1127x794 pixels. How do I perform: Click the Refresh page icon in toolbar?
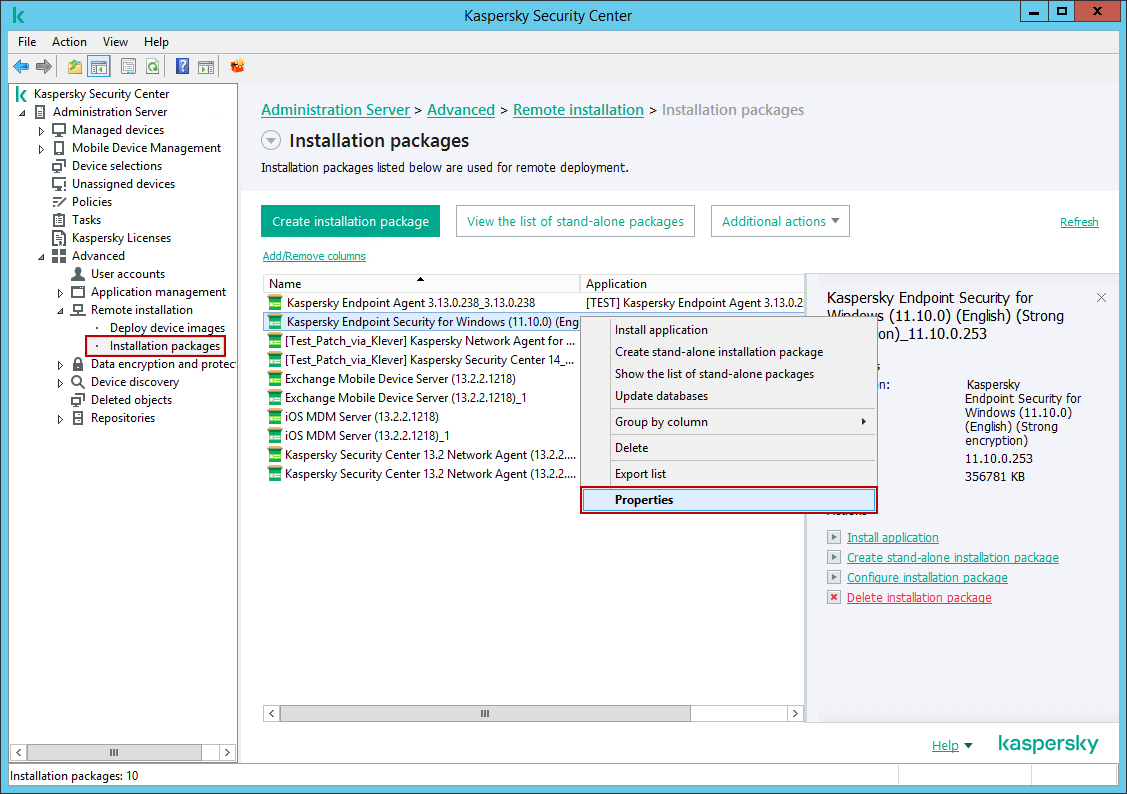[x=152, y=67]
